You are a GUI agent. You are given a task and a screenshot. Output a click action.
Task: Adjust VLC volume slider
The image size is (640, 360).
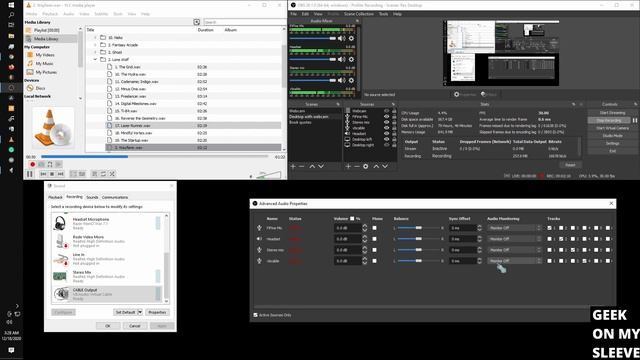pos(269,175)
